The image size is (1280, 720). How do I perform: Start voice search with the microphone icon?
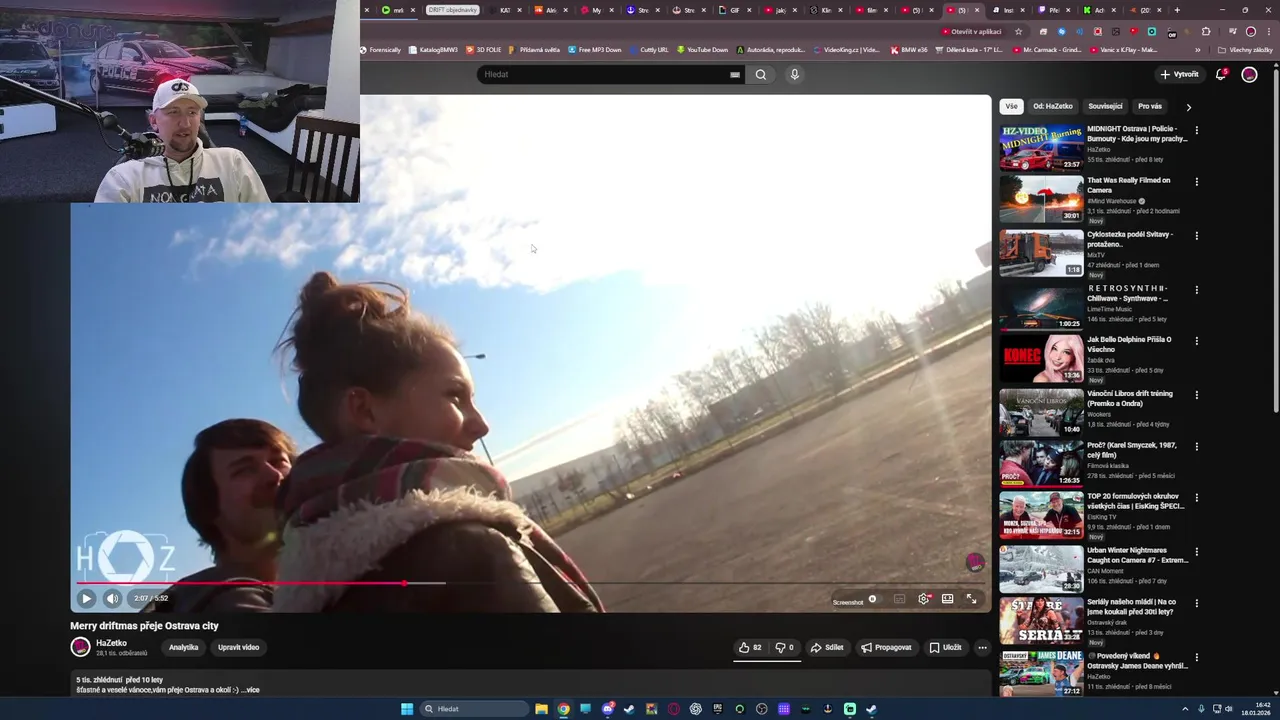point(794,74)
